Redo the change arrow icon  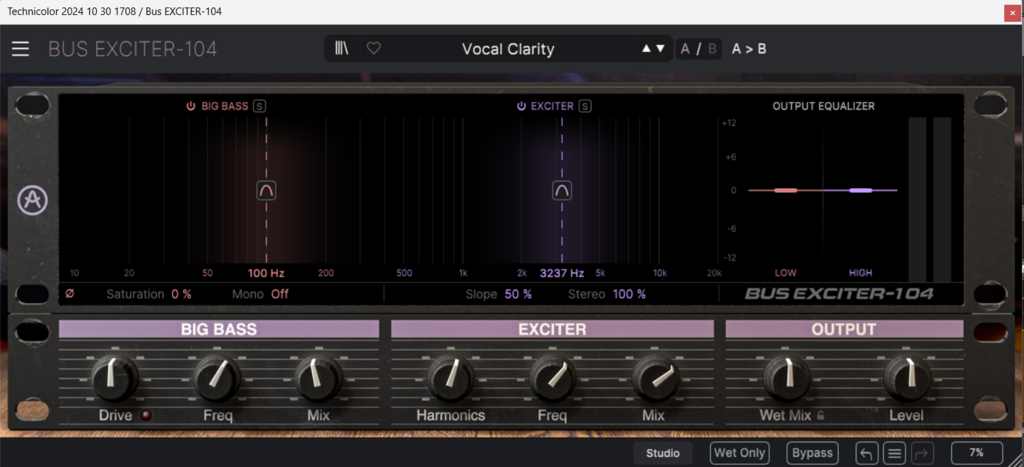pyautogui.click(x=921, y=453)
